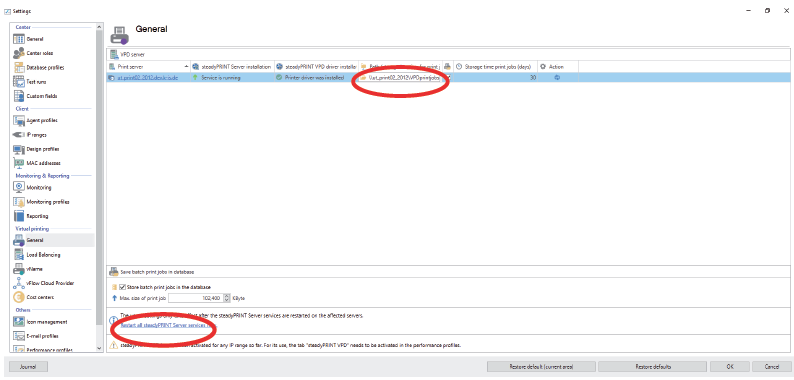Open the Icon management sidebar icon
Screen dimensions: 794x380
coord(19,322)
